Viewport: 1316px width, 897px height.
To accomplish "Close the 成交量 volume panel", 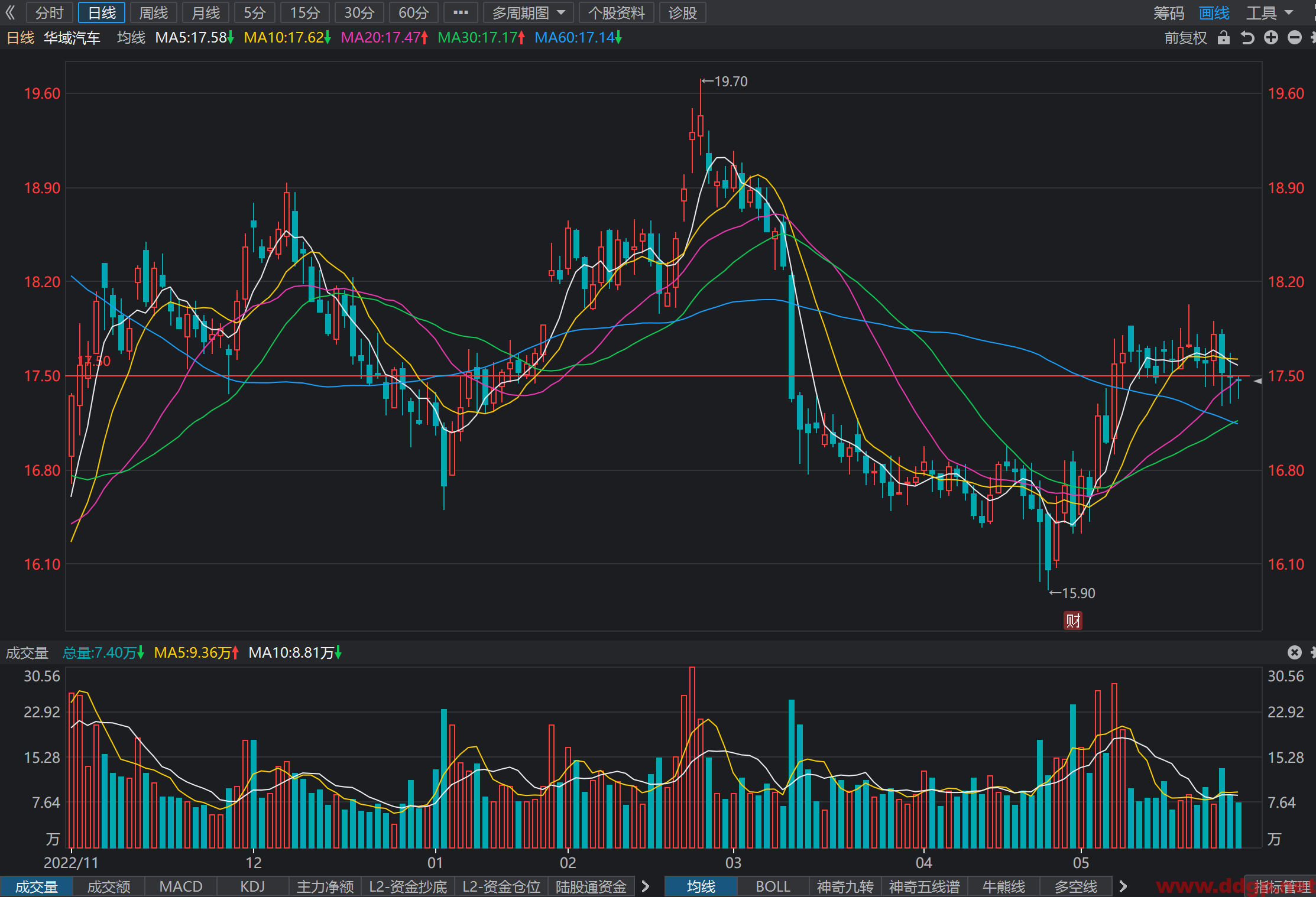I will 1295,652.
